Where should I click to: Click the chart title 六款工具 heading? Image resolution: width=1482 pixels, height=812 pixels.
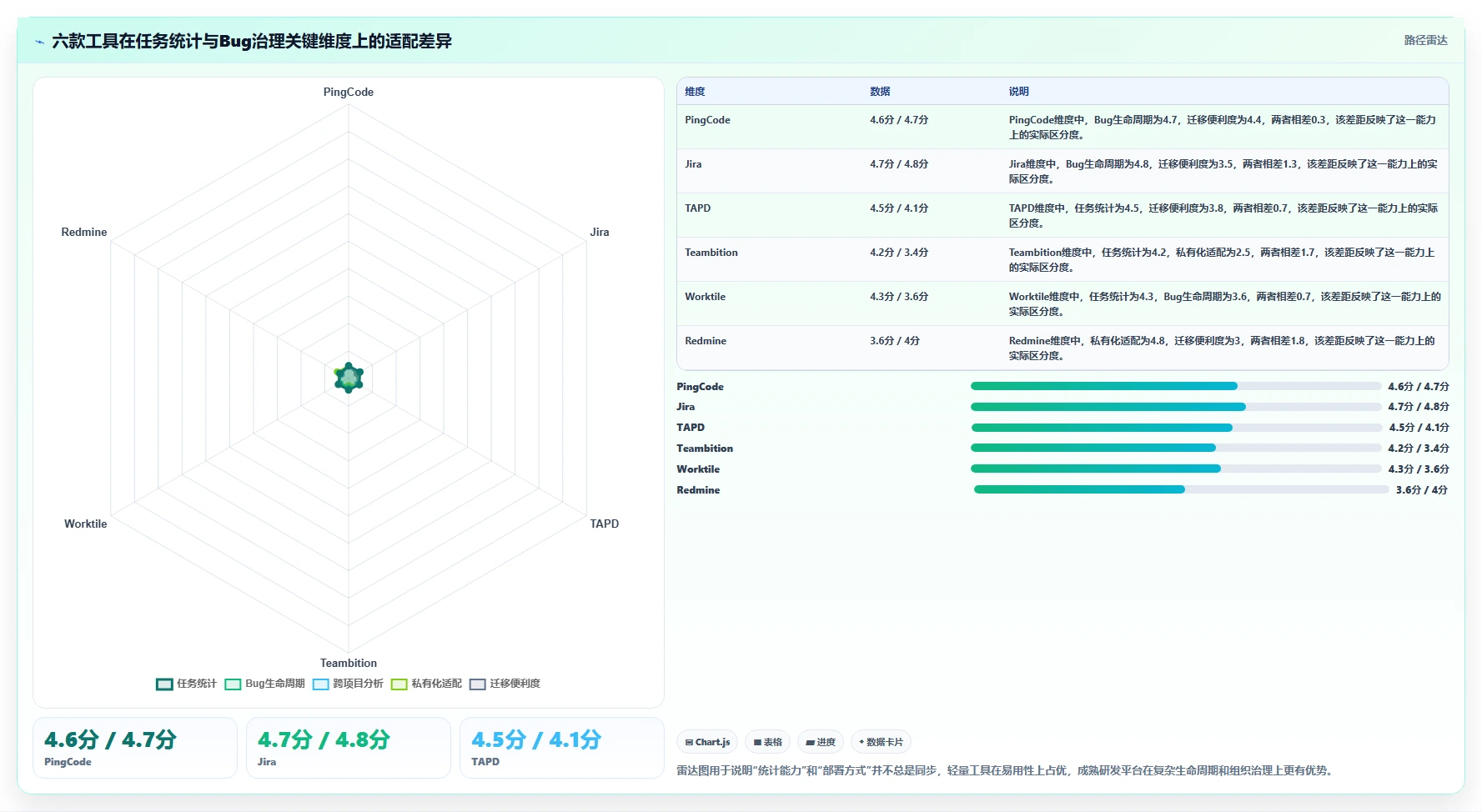[252, 41]
